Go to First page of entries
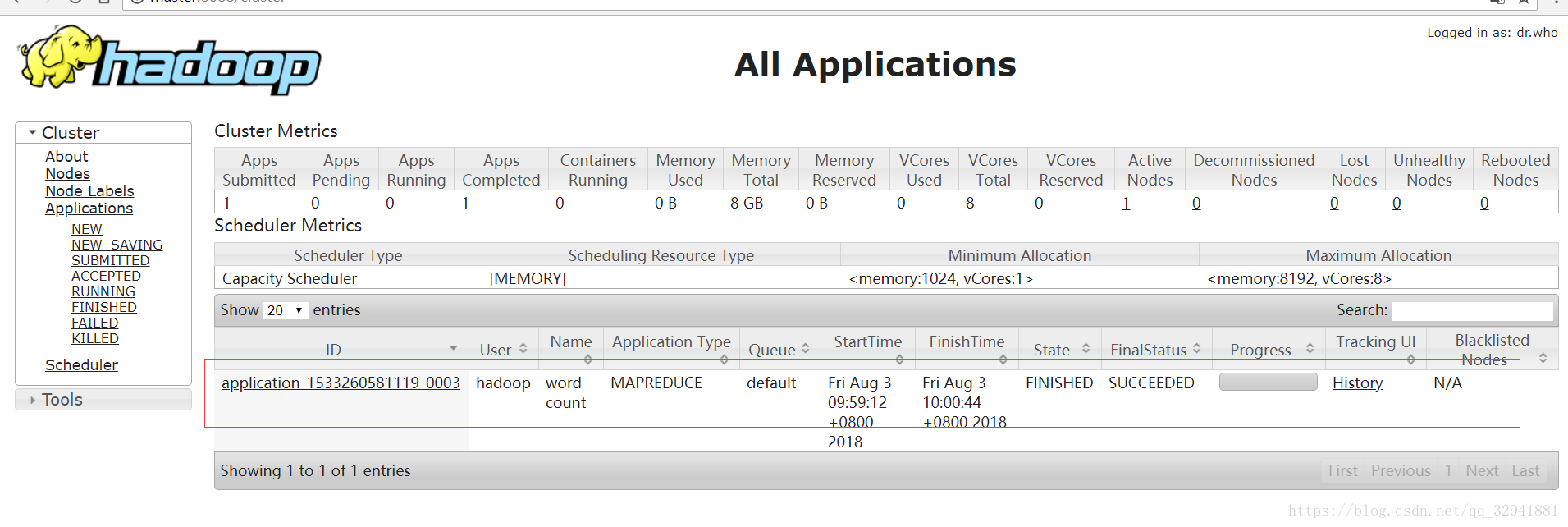The height and width of the screenshot is (527, 1568). [x=1343, y=470]
